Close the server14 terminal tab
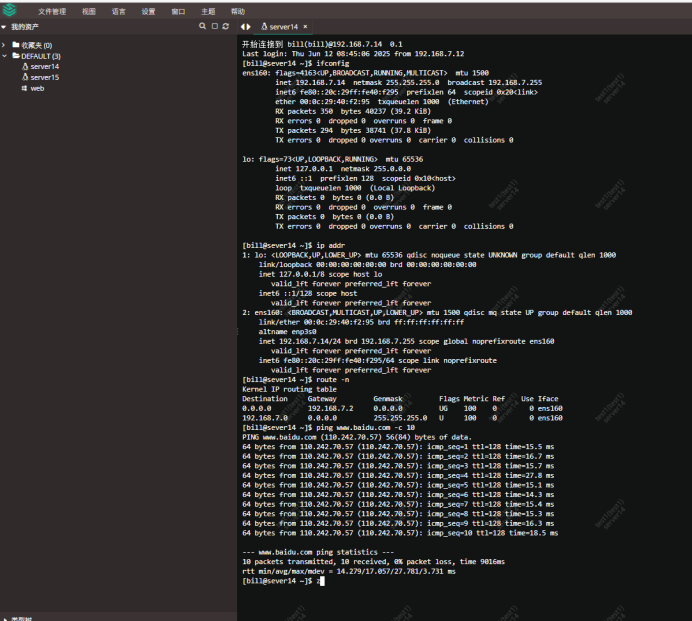 304,26
